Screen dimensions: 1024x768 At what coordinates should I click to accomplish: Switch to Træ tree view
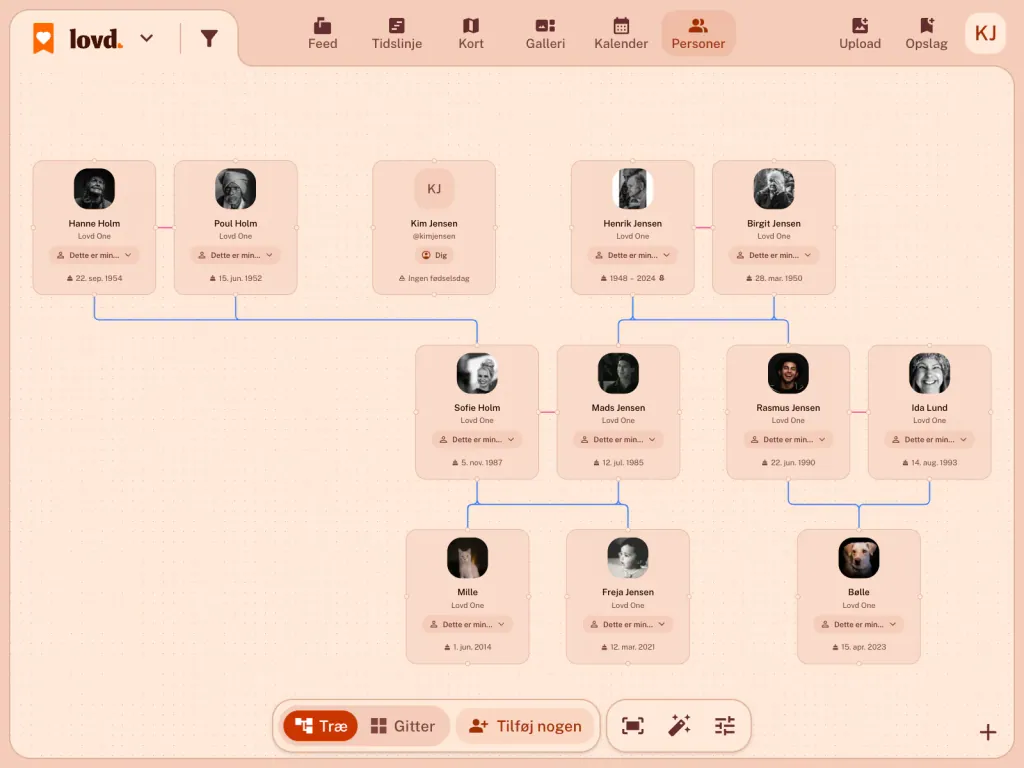tap(321, 726)
